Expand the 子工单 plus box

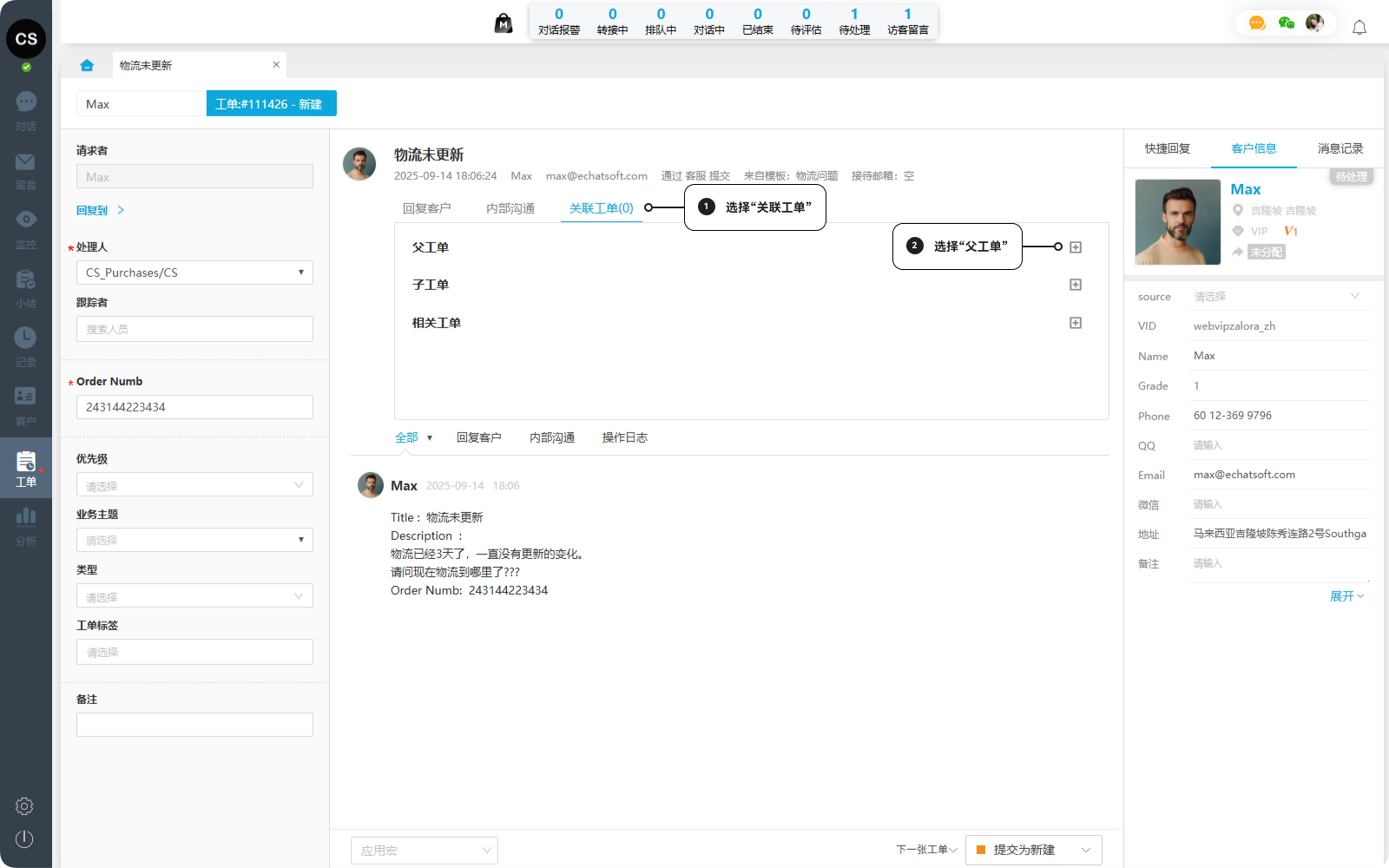1076,285
